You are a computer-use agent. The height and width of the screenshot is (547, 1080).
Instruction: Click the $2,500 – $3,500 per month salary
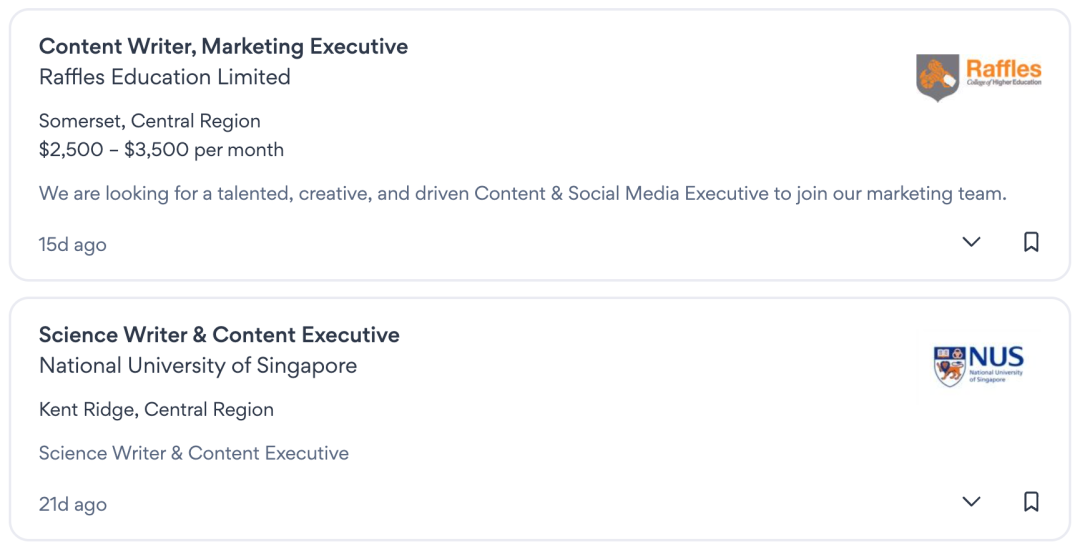tap(161, 150)
